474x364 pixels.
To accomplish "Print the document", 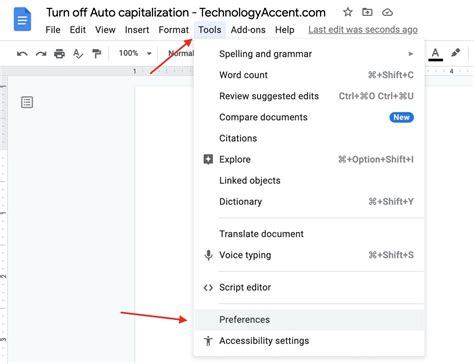I will click(x=59, y=53).
